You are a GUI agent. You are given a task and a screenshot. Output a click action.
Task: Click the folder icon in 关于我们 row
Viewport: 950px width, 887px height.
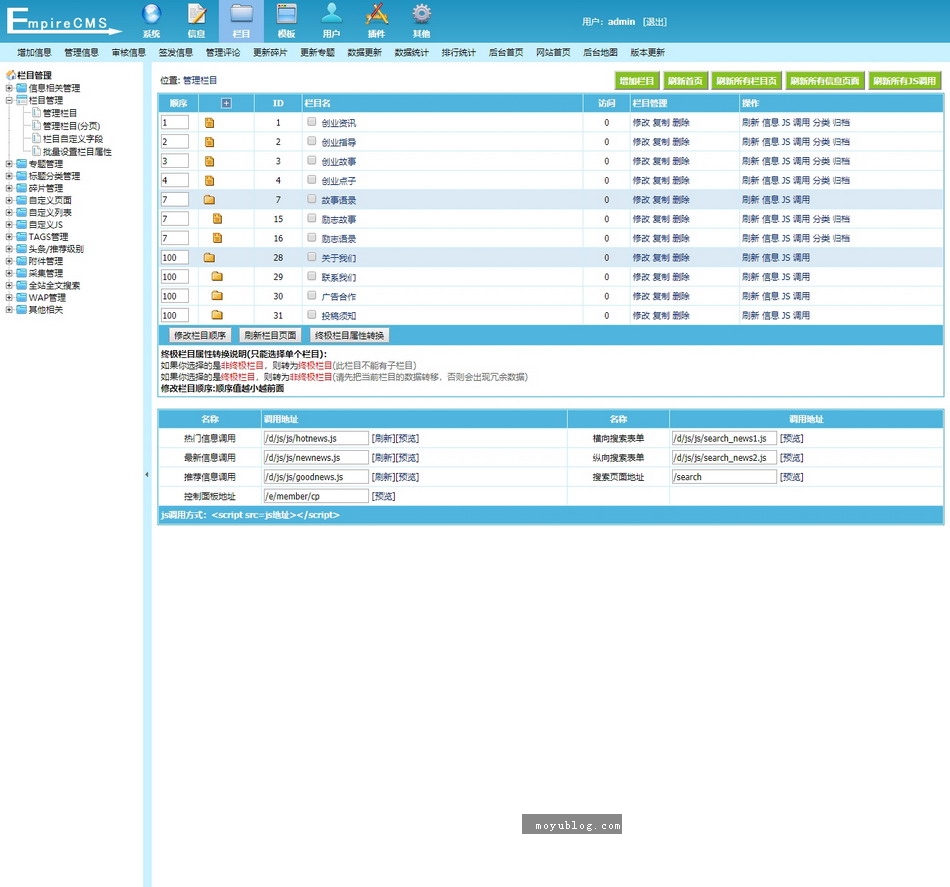(x=210, y=257)
